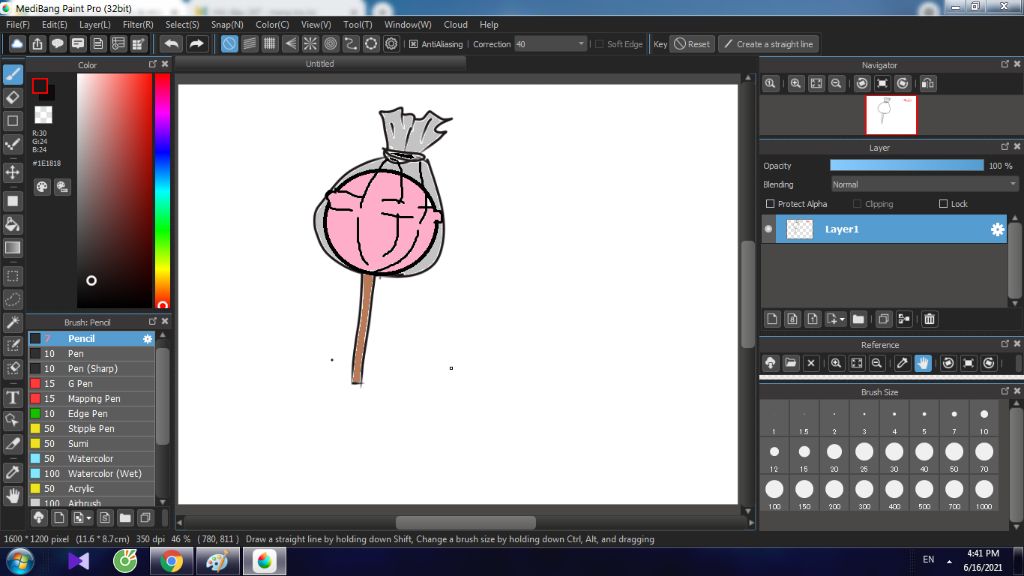The image size is (1024, 576).
Task: Zoom in on Navigator panel
Action: tap(795, 84)
